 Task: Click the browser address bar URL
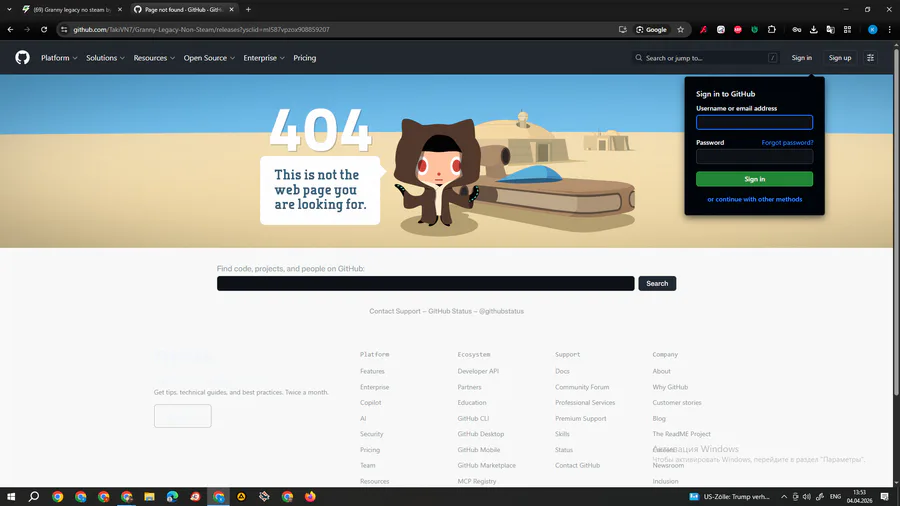[x=201, y=29]
